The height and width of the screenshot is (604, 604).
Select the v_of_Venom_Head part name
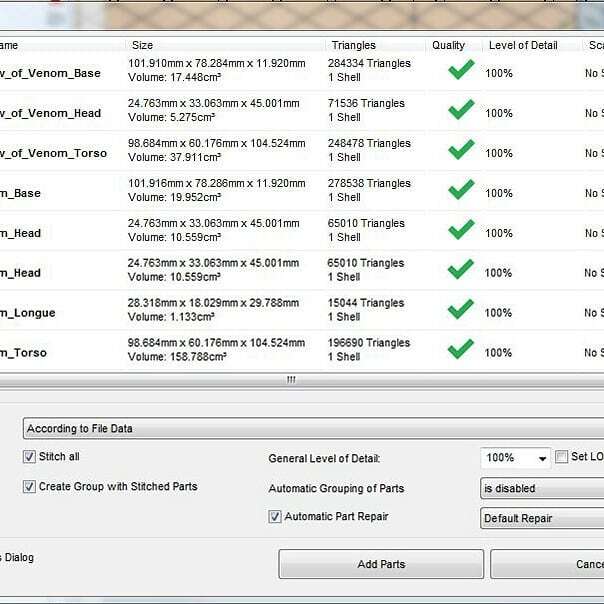coord(50,113)
